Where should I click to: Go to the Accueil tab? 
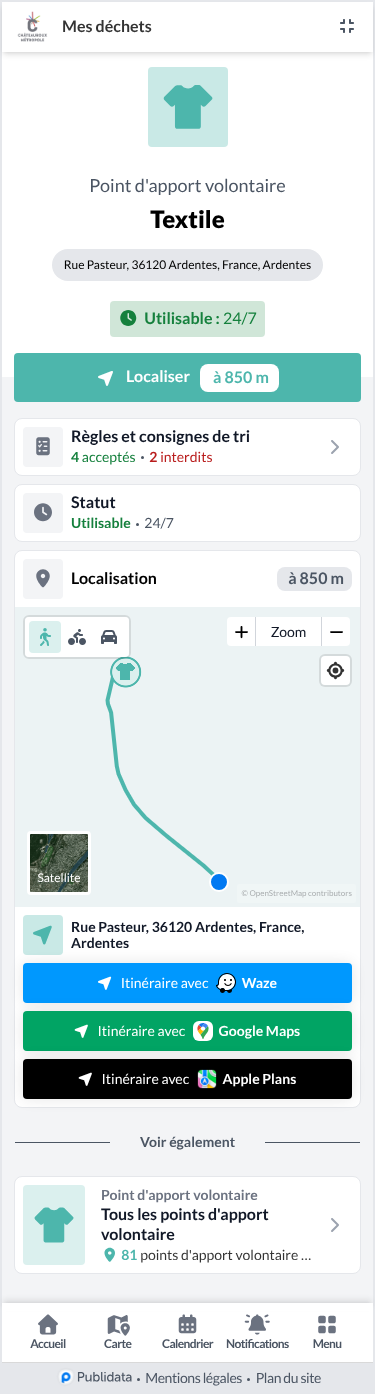click(x=48, y=1332)
